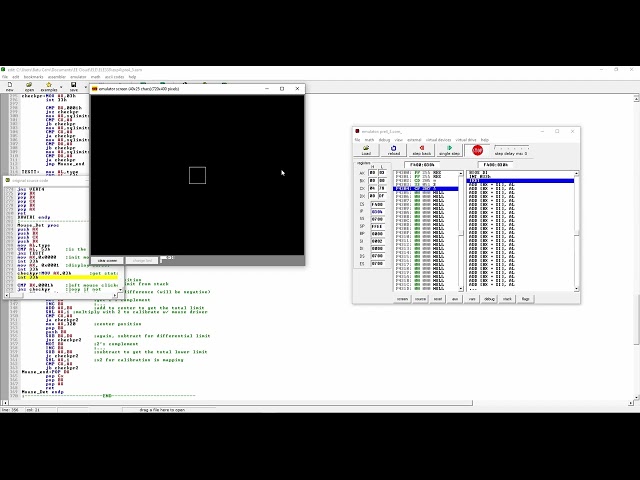
Task: Open the 'bookmarks' menu
Action: [33, 77]
